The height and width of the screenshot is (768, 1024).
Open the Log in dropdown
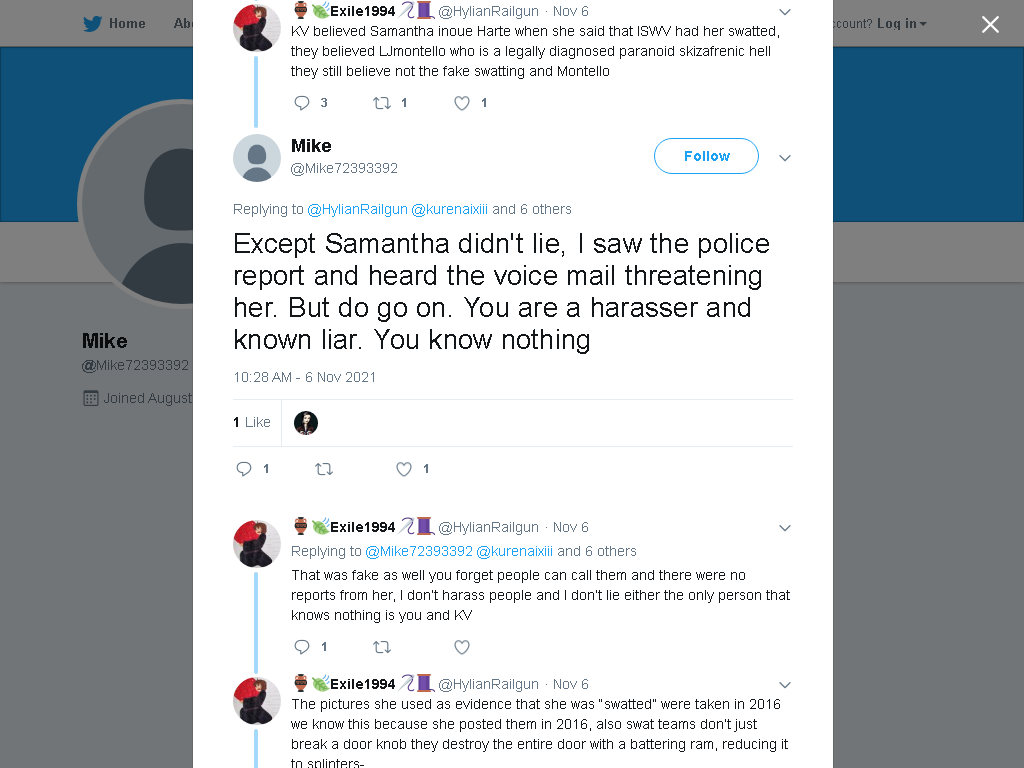[901, 24]
